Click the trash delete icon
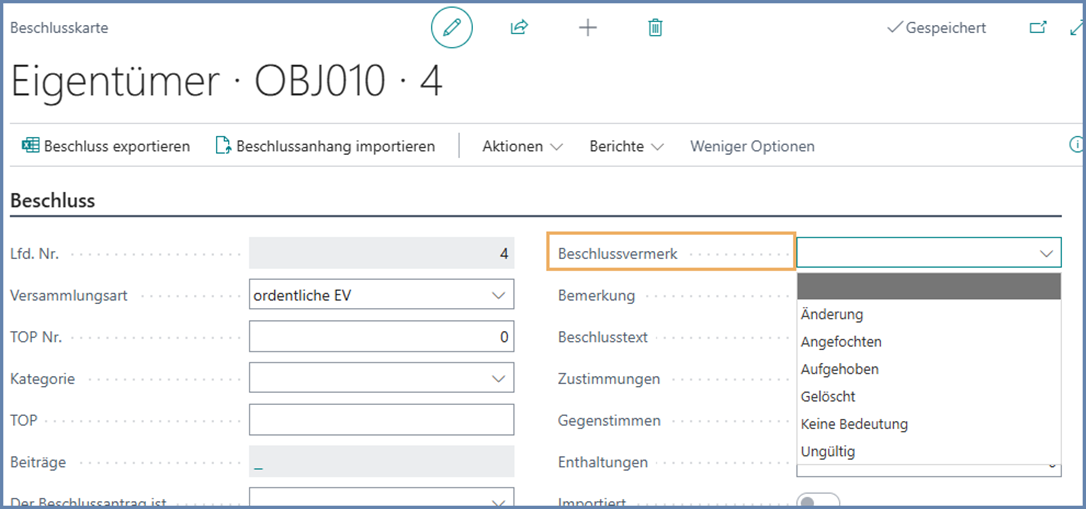 [x=655, y=28]
